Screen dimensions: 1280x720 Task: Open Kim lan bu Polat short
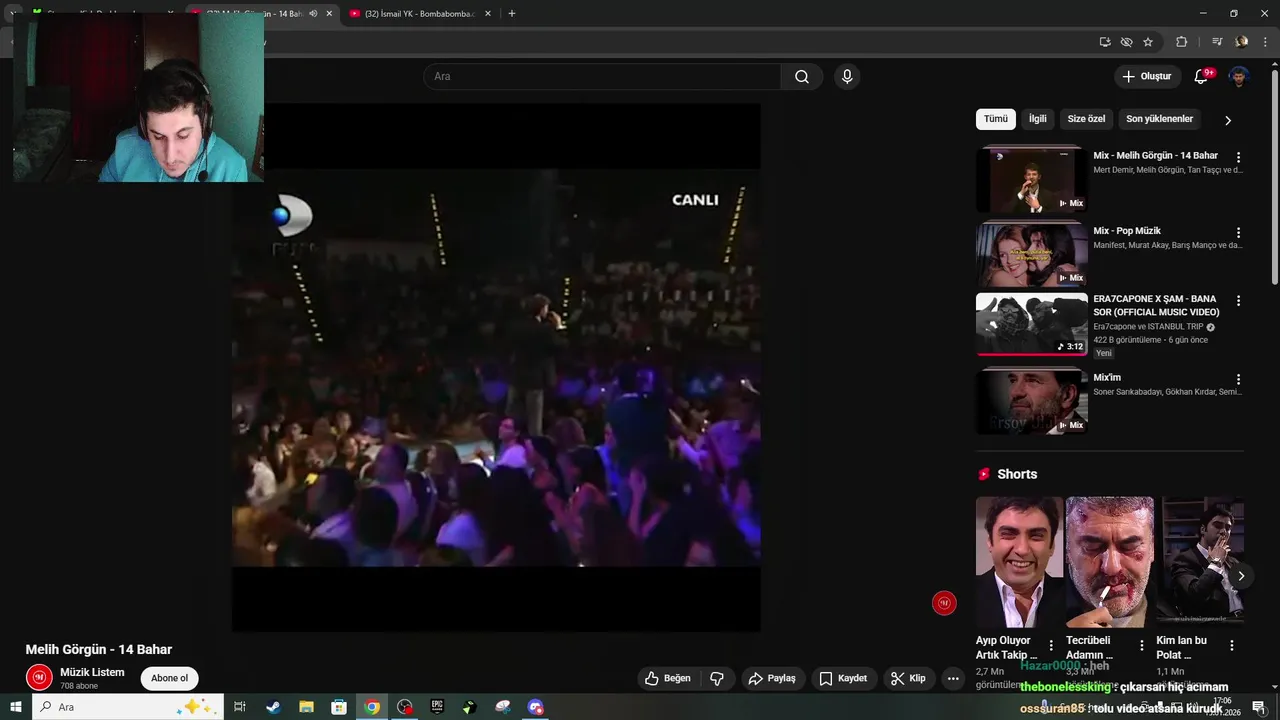click(1200, 562)
